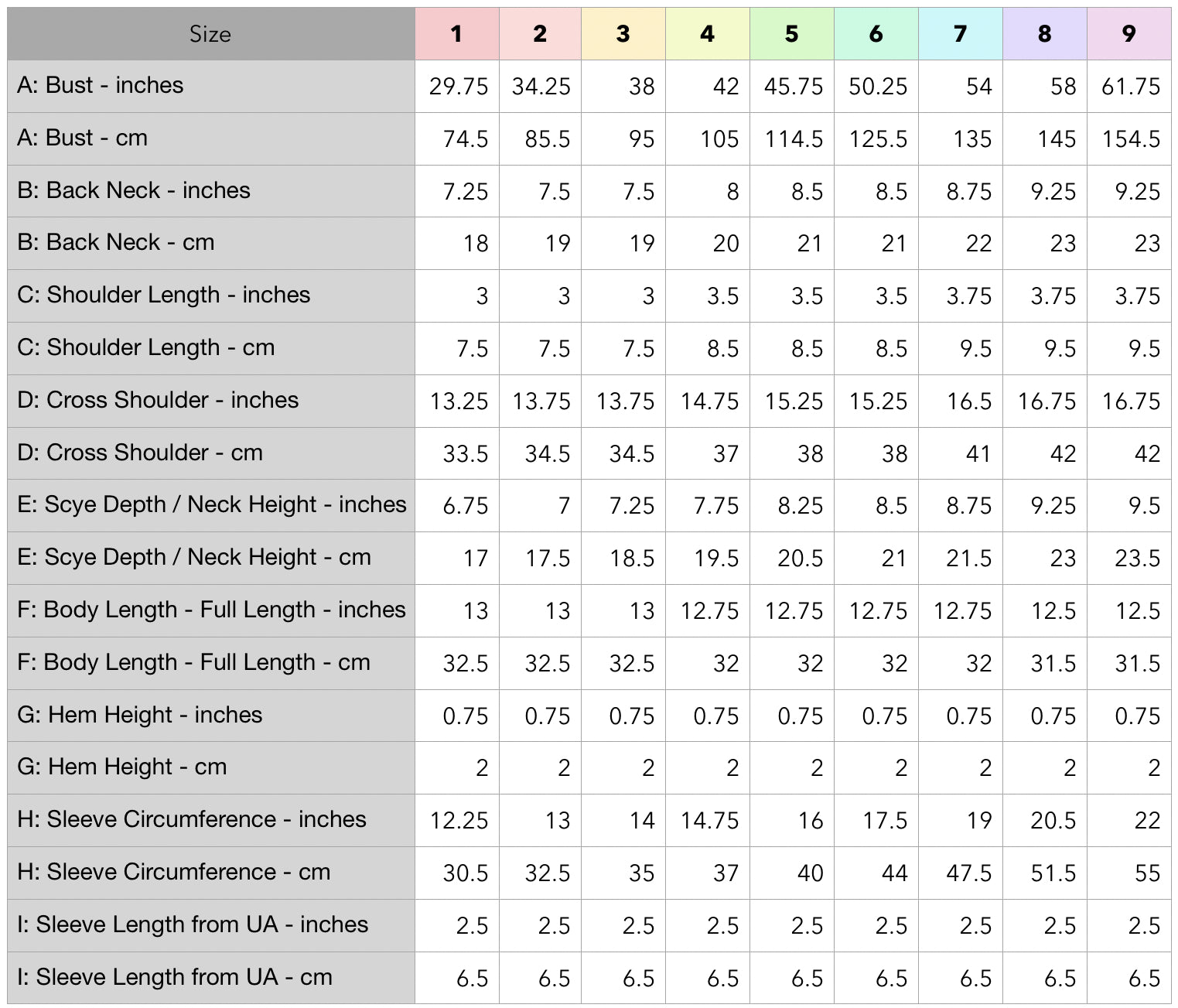Click 'F: Body Length - Full Length - cm' label

tap(193, 662)
